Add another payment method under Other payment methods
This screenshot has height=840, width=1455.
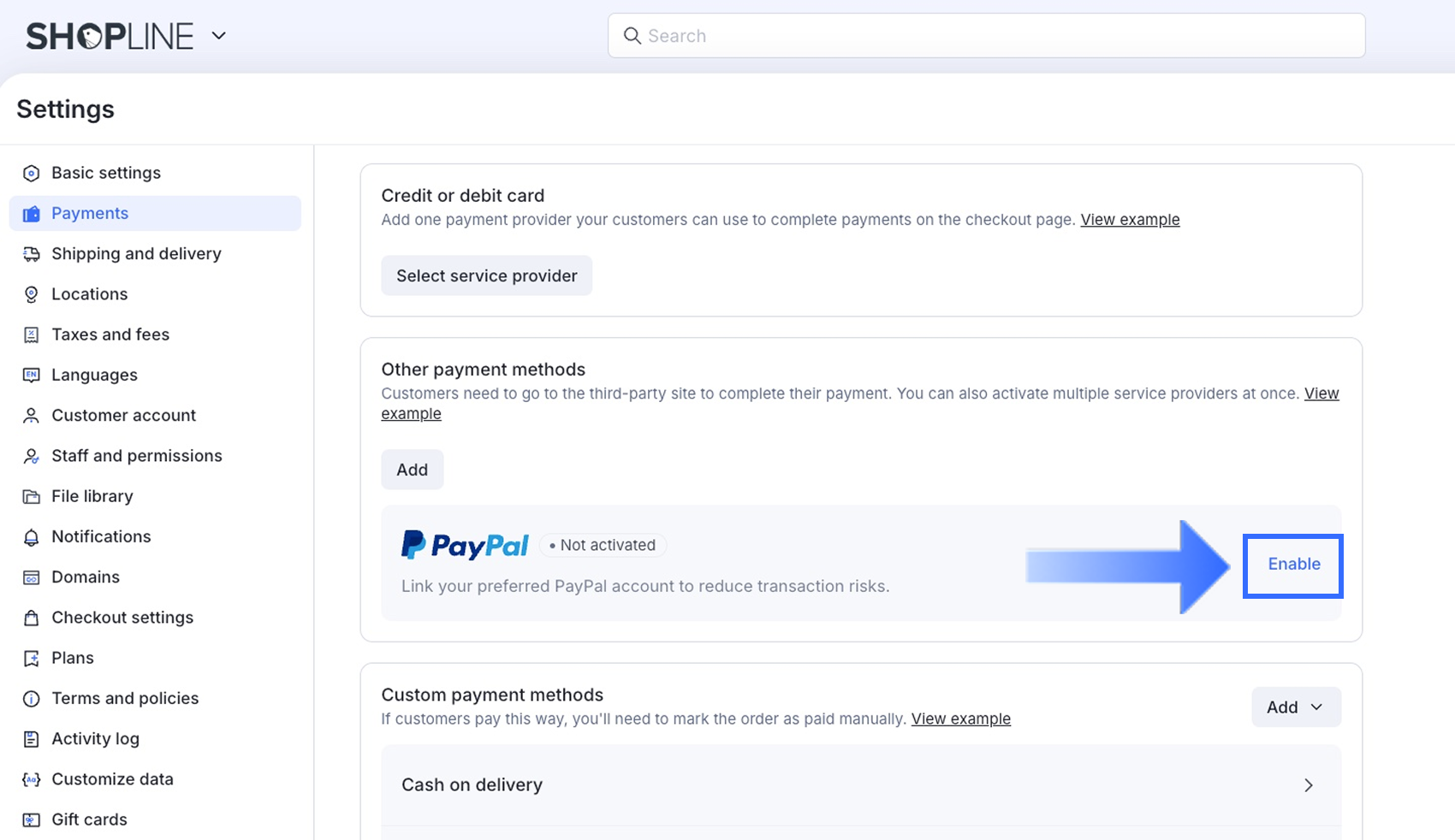(x=412, y=470)
